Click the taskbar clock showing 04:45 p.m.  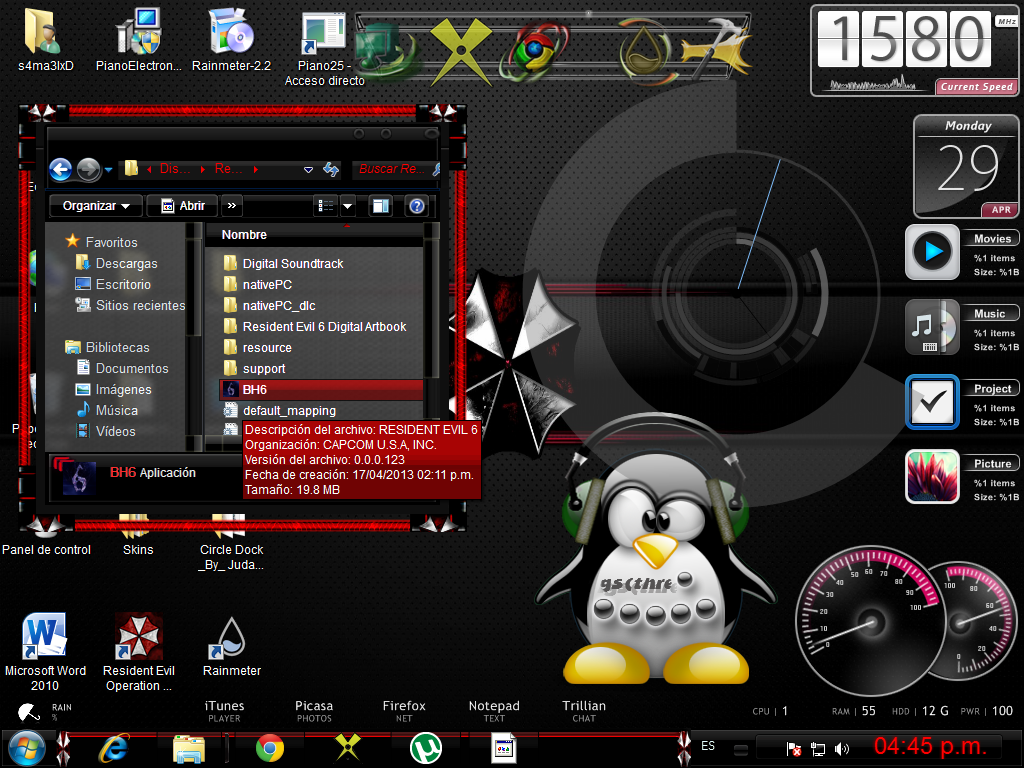pos(930,746)
